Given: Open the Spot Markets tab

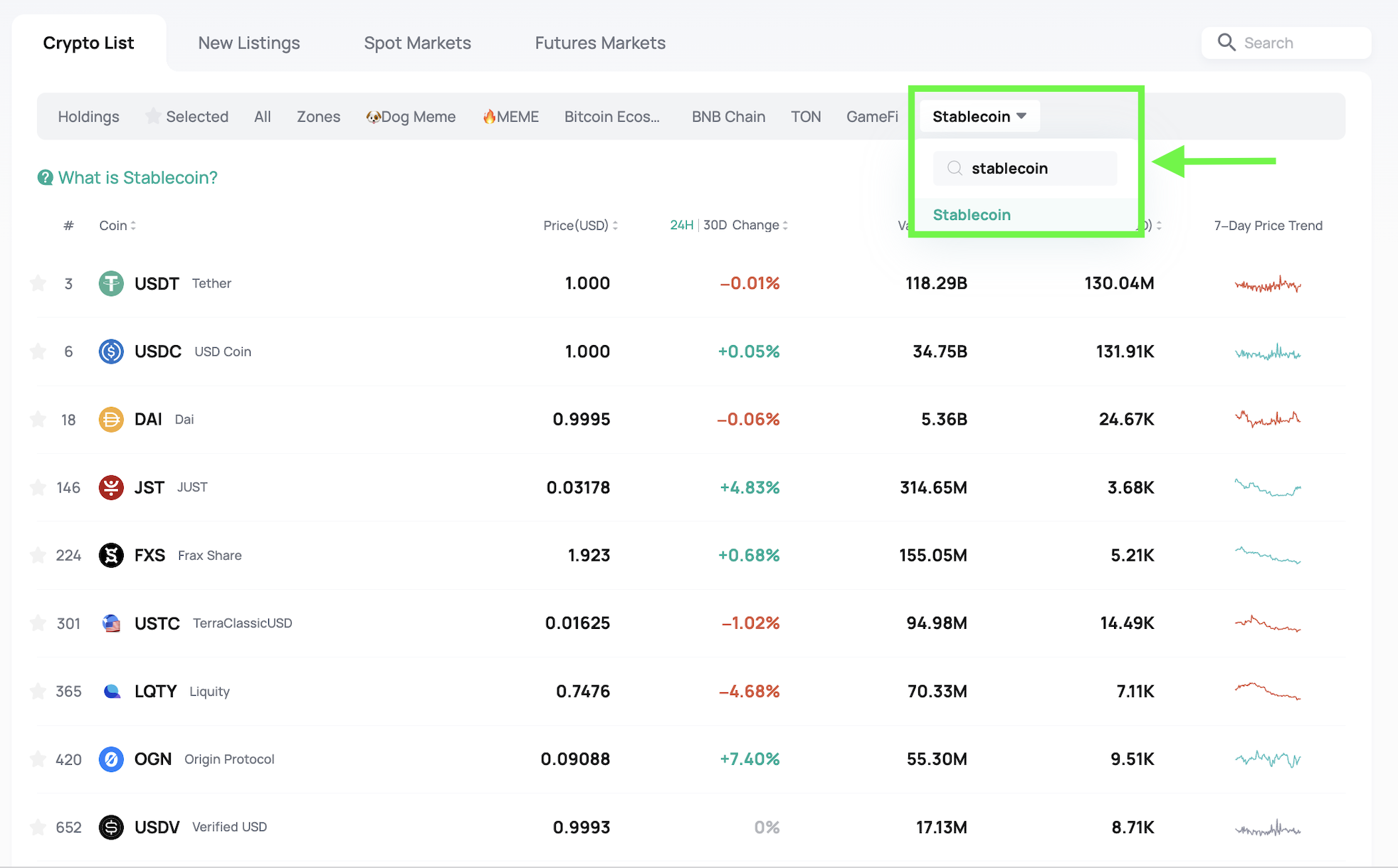Looking at the screenshot, I should (x=418, y=43).
